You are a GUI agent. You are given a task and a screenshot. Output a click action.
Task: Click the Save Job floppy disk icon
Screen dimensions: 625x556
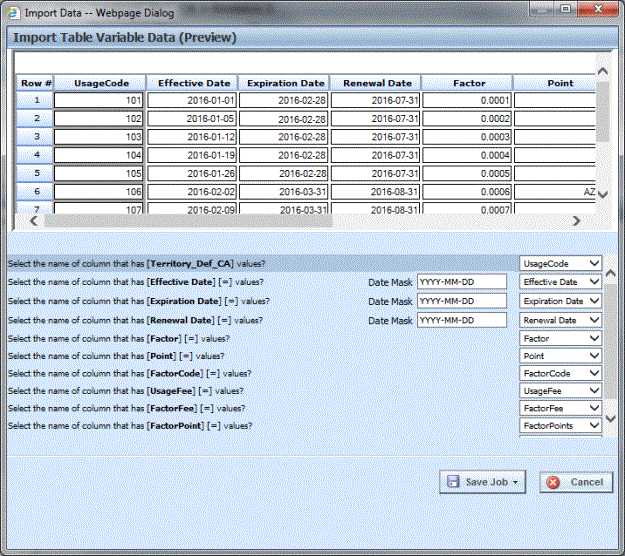(453, 482)
